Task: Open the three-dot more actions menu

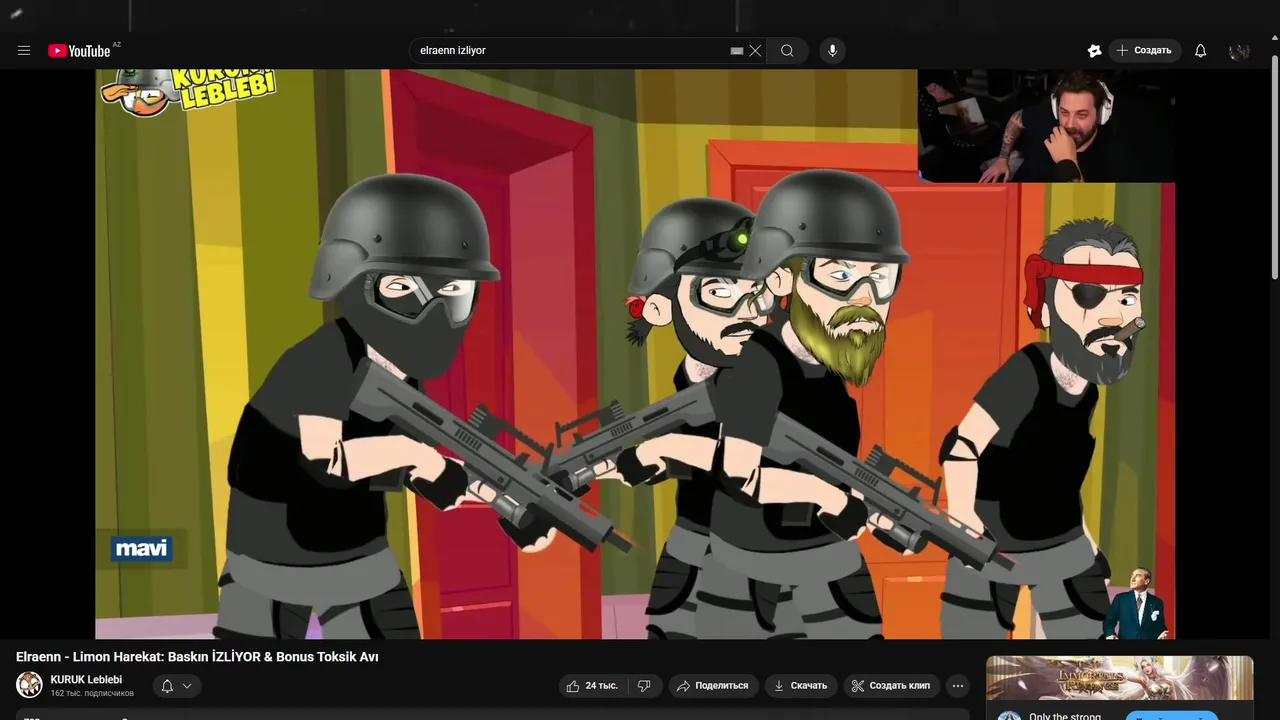Action: coord(958,686)
